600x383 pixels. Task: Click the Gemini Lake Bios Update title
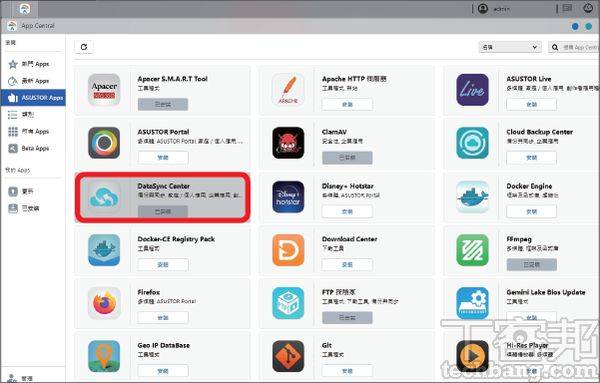tap(546, 292)
